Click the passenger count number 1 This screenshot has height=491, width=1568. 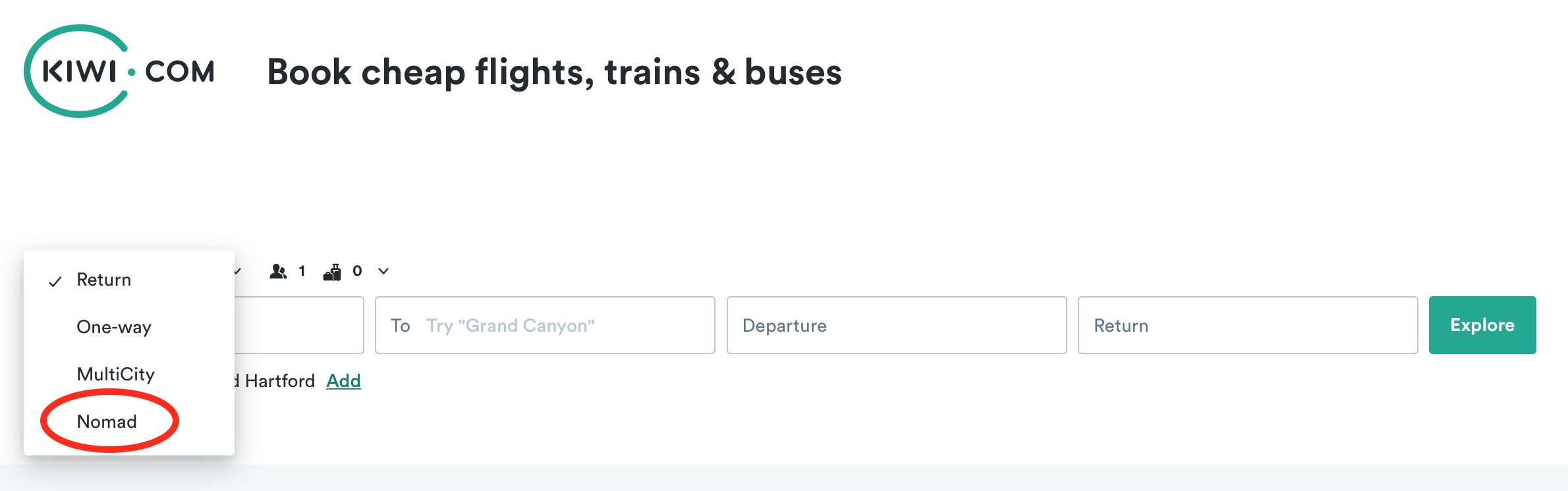pyautogui.click(x=302, y=271)
